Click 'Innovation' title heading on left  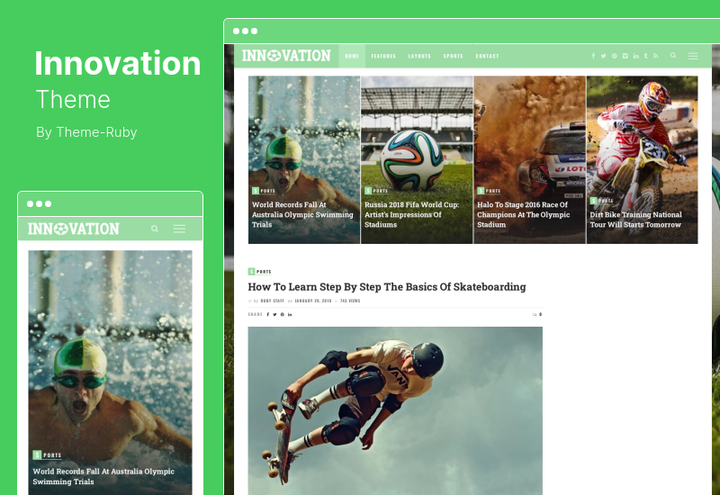tap(118, 63)
